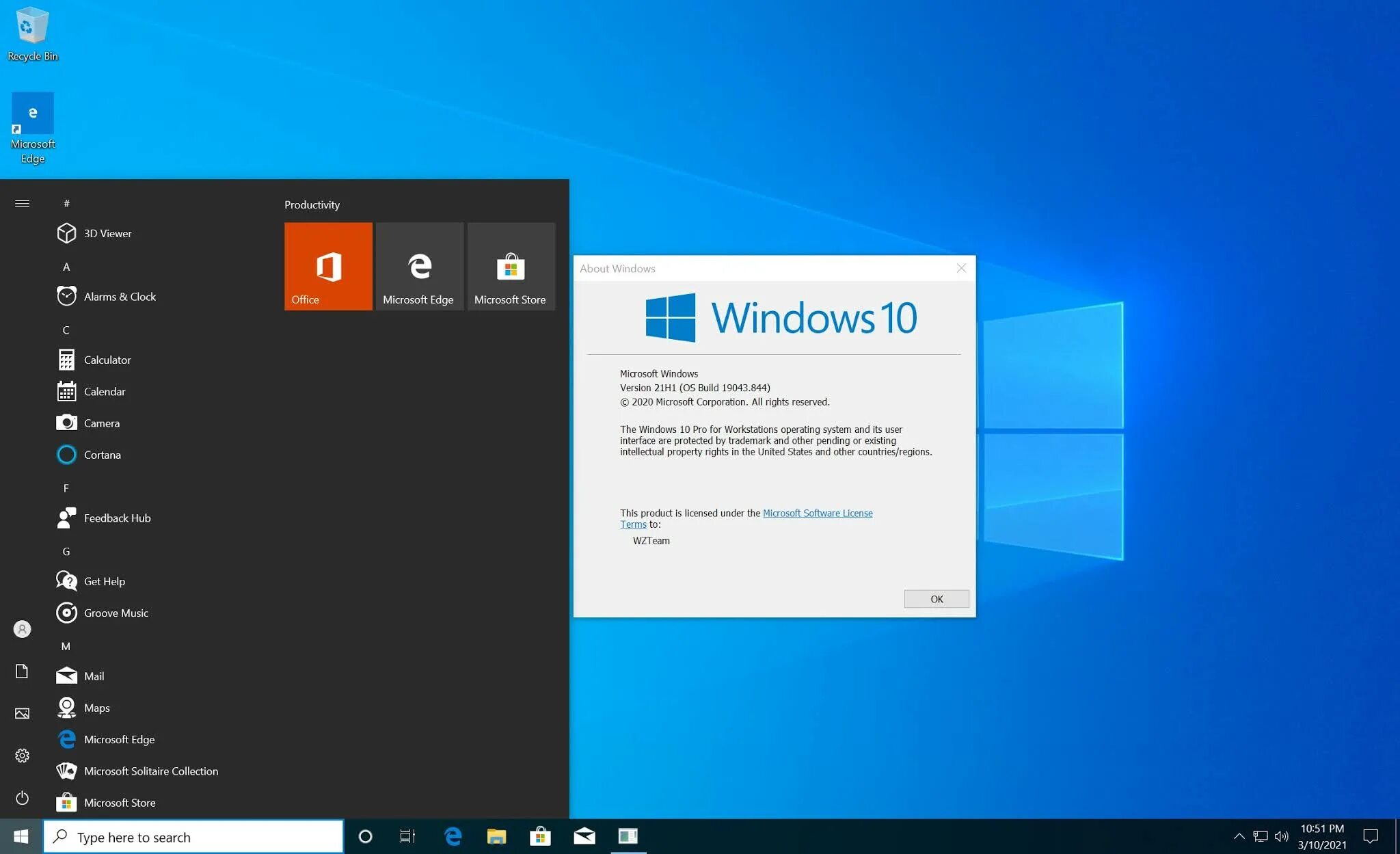Expand the Start menu alphabetical A section

[66, 266]
